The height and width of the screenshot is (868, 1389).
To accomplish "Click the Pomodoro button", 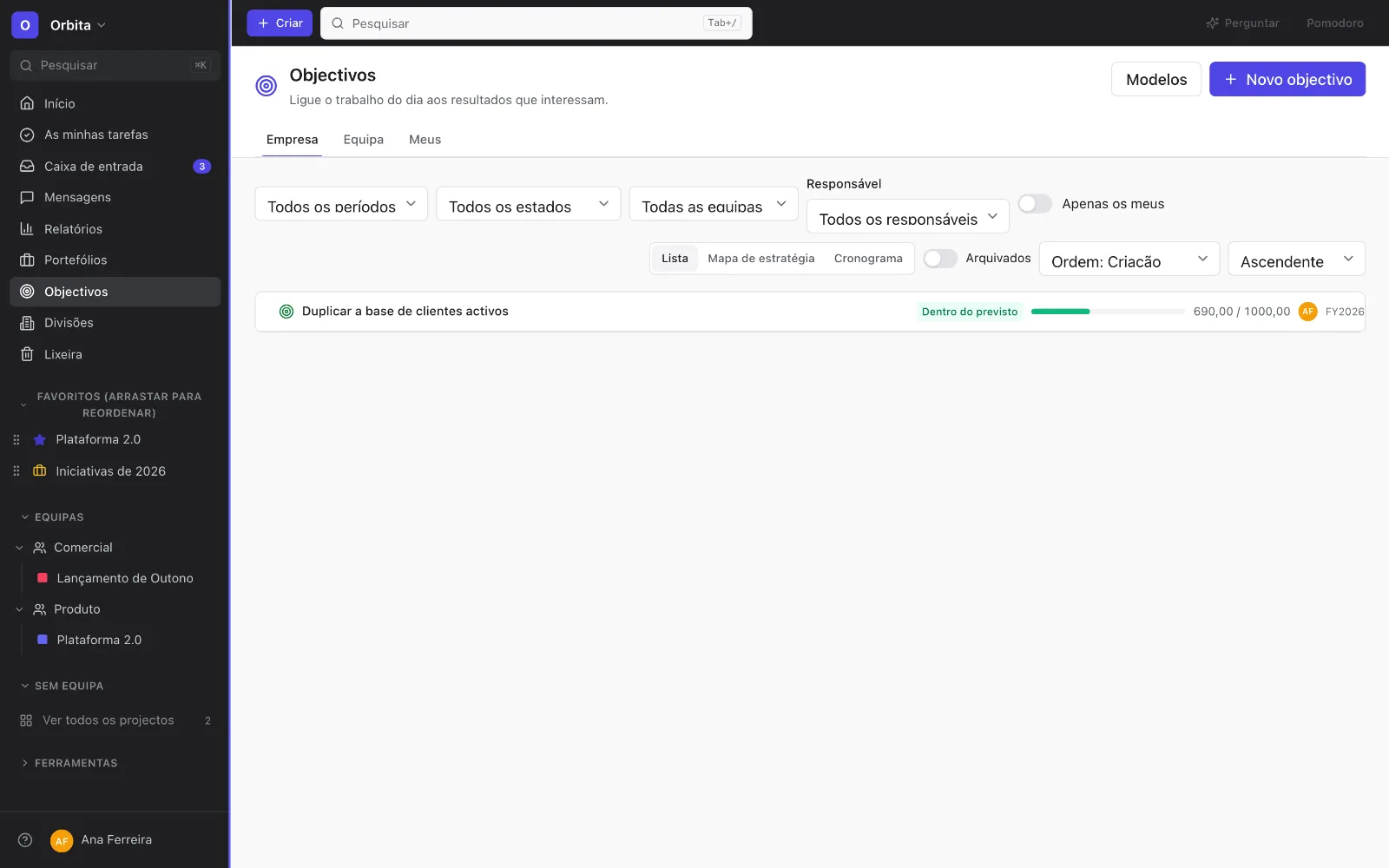I will (x=1334, y=23).
